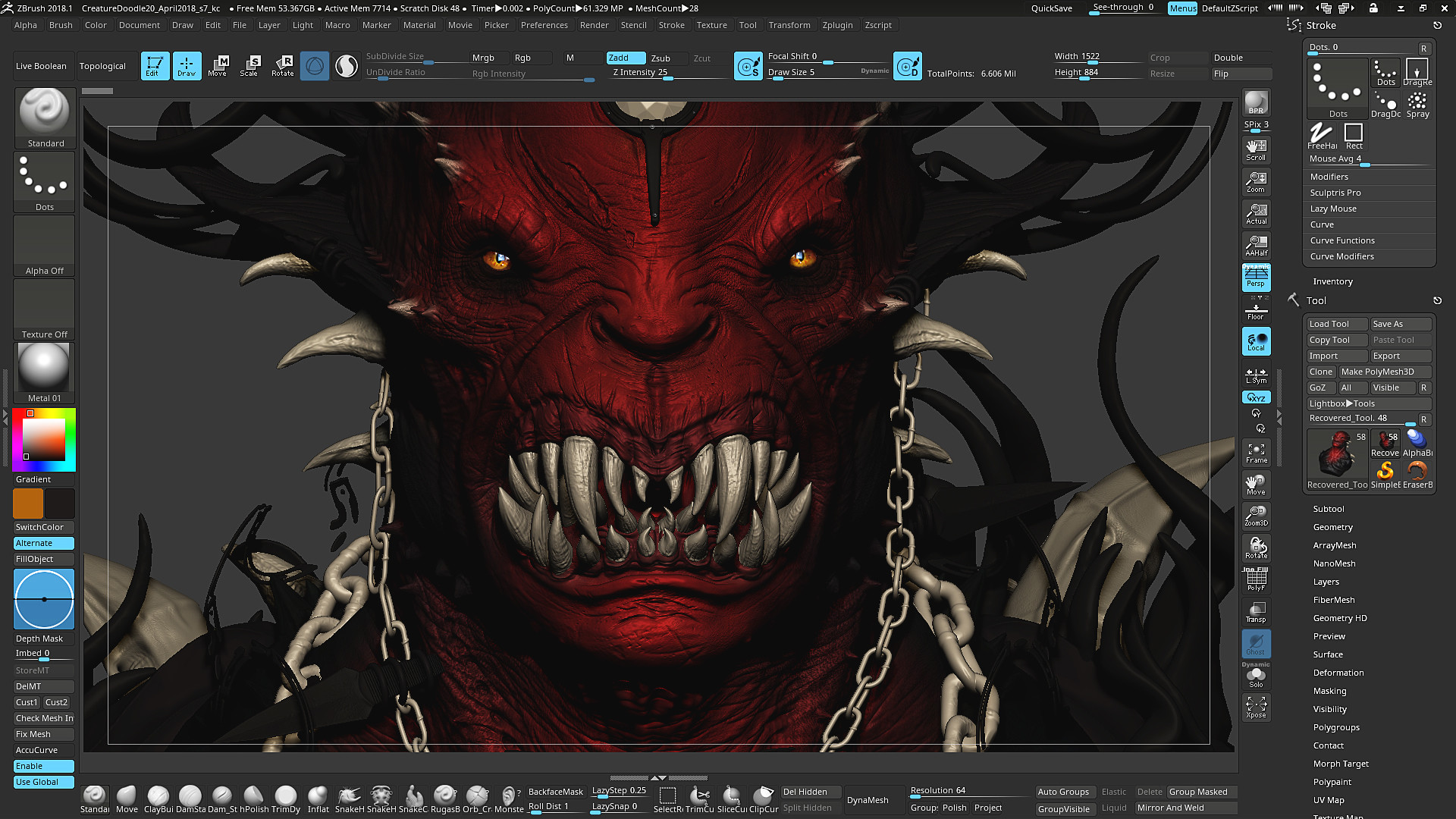
Task: Pick the ClipCurve brush icon
Action: (764, 799)
